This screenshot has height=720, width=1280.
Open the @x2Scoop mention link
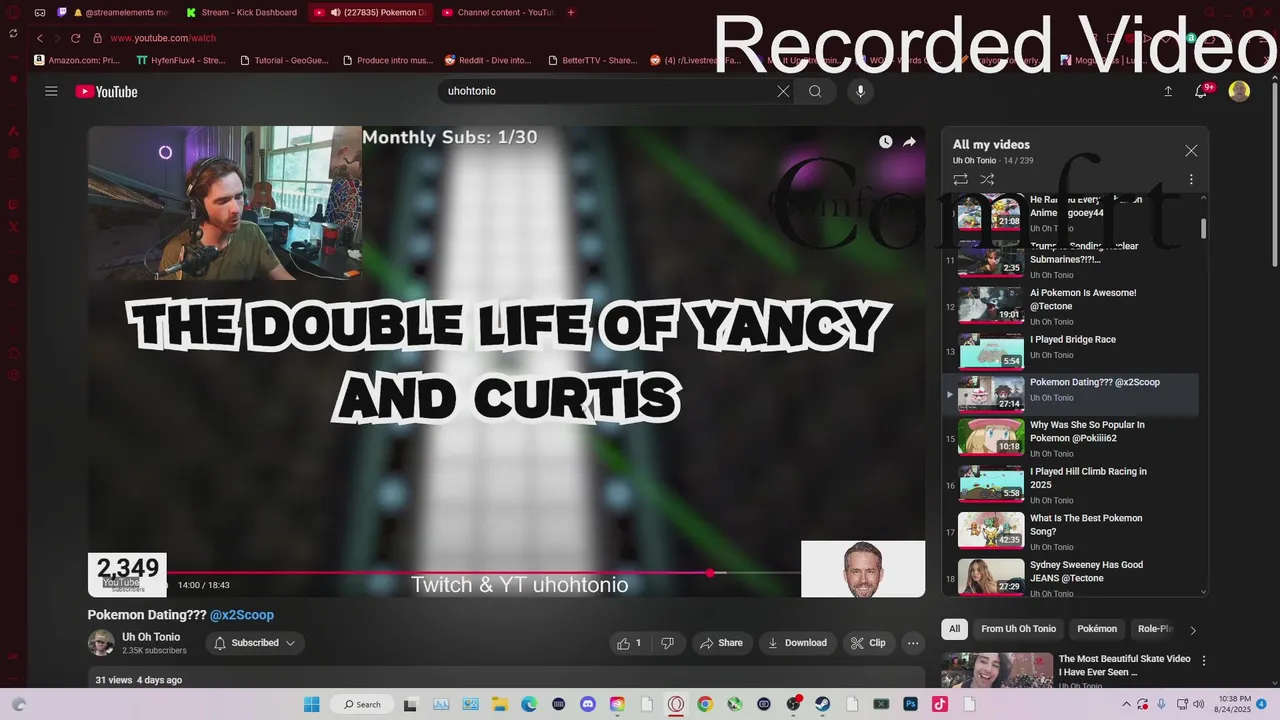click(x=241, y=615)
